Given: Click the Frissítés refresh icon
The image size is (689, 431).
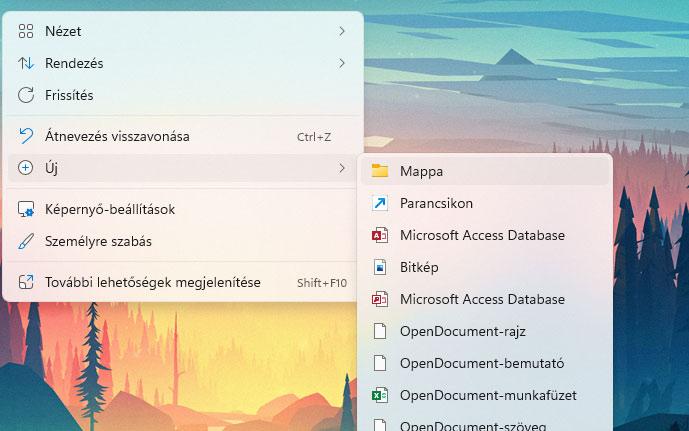Looking at the screenshot, I should pos(26,95).
